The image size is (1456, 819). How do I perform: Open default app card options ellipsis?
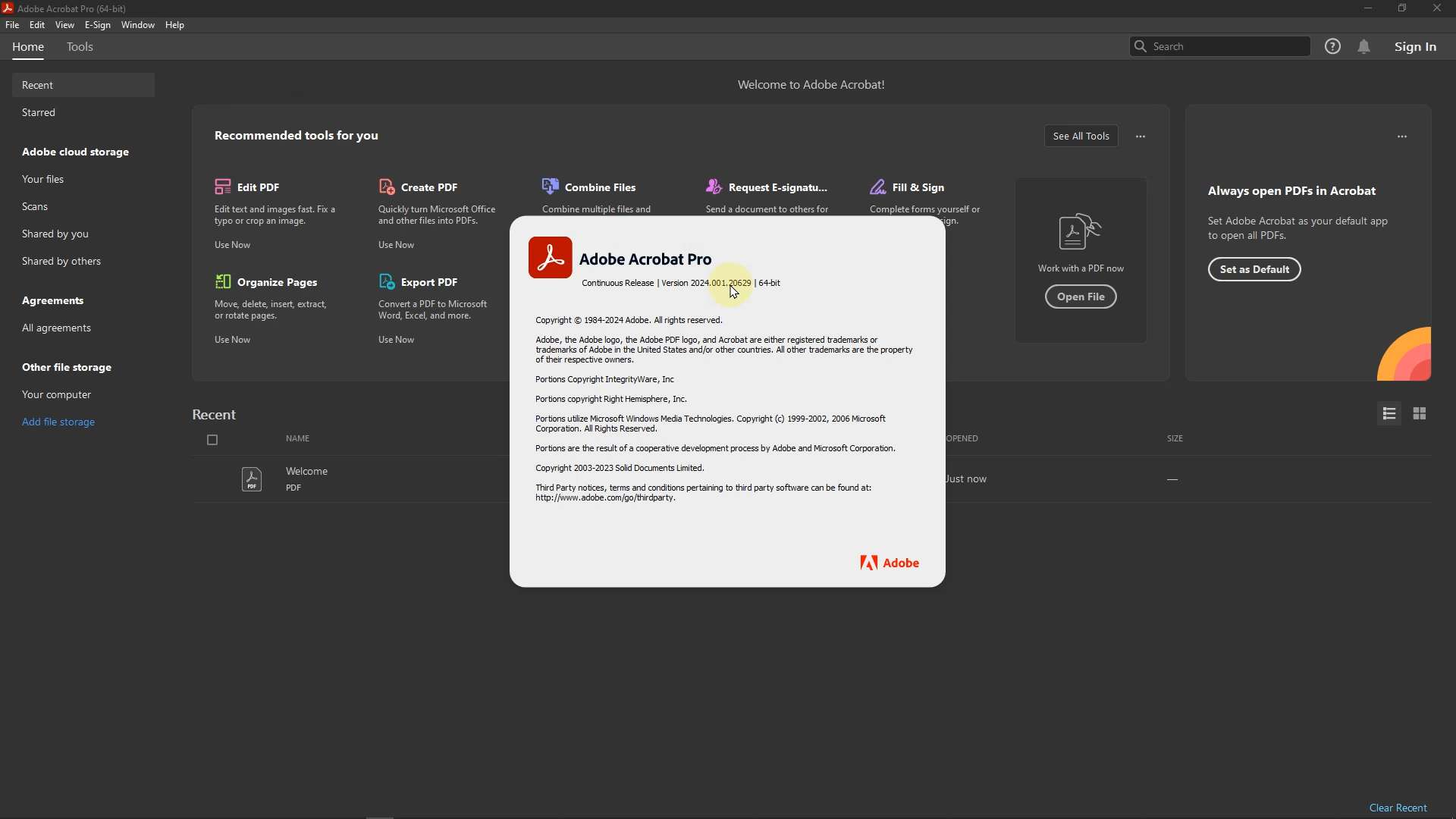1402,136
